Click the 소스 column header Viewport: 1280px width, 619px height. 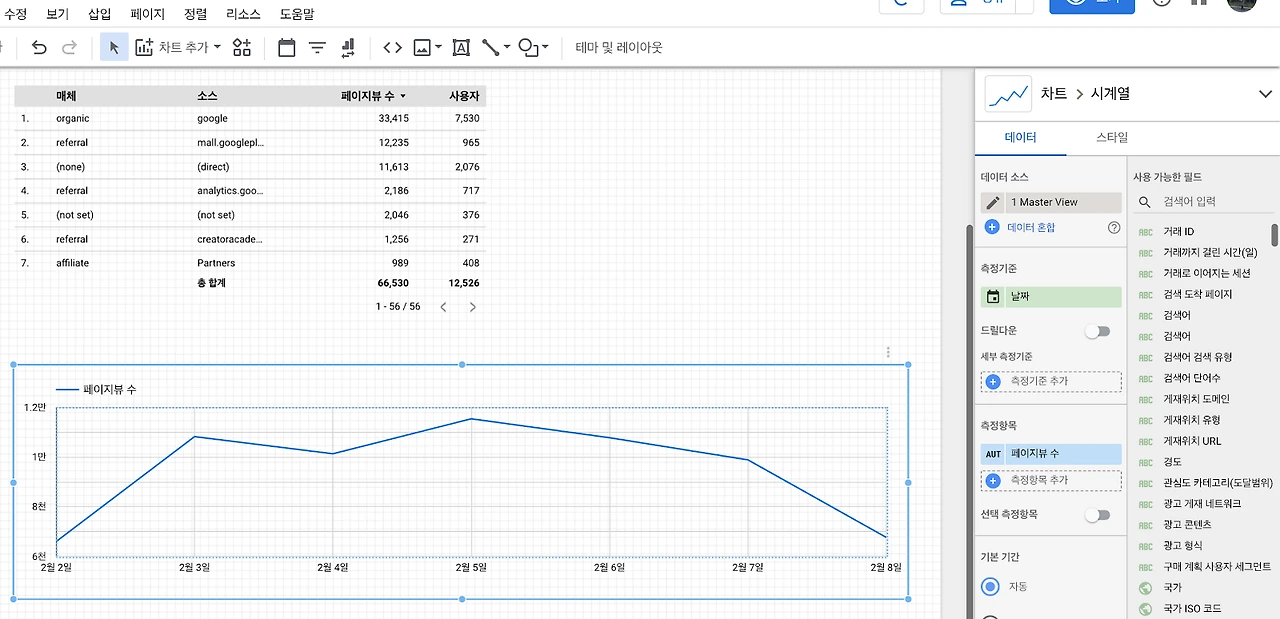pyautogui.click(x=207, y=96)
